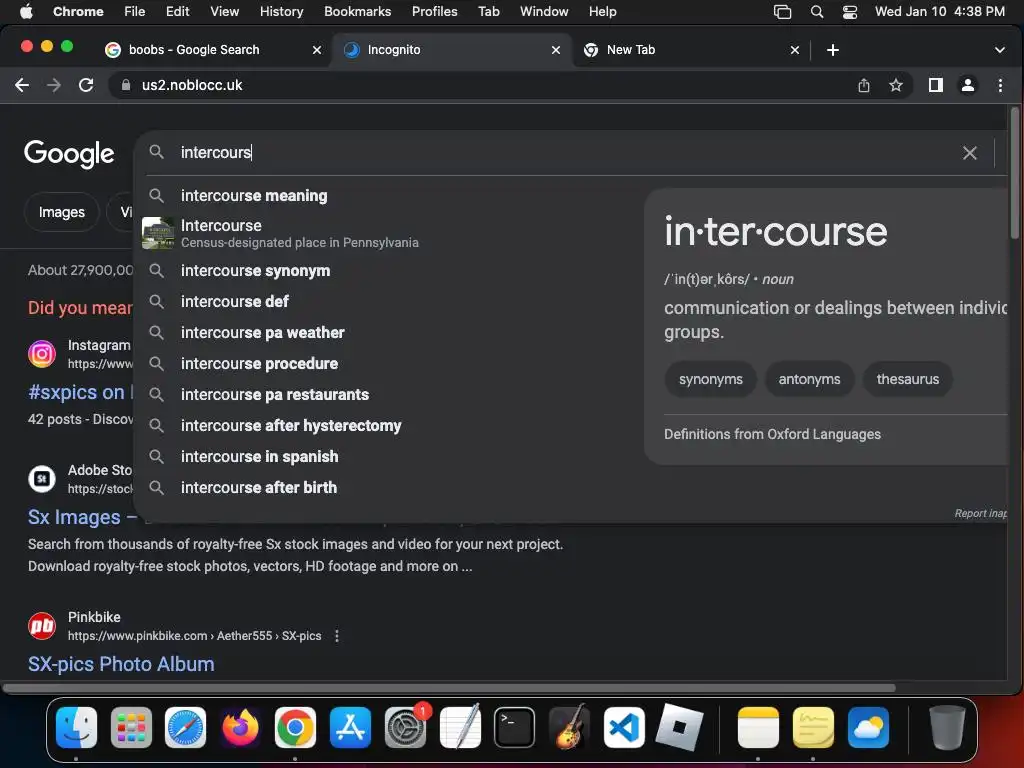
Task: Click the Google logo
Action: coord(69,154)
